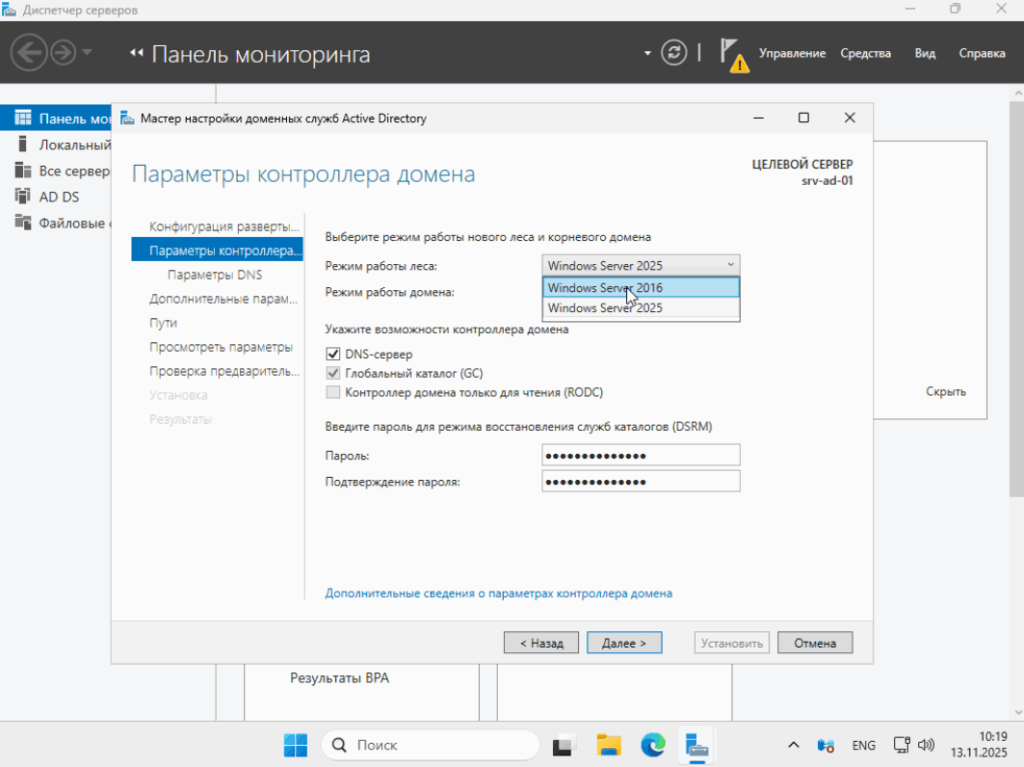Click the Server Manager taskbar icon
The image size is (1024, 767).
696,745
